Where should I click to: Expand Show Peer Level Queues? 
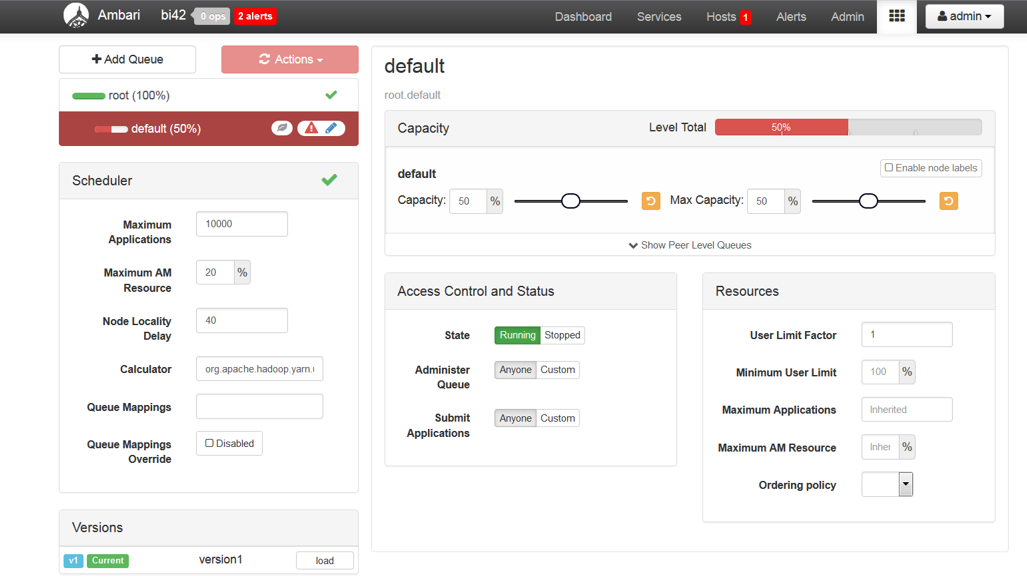(690, 245)
